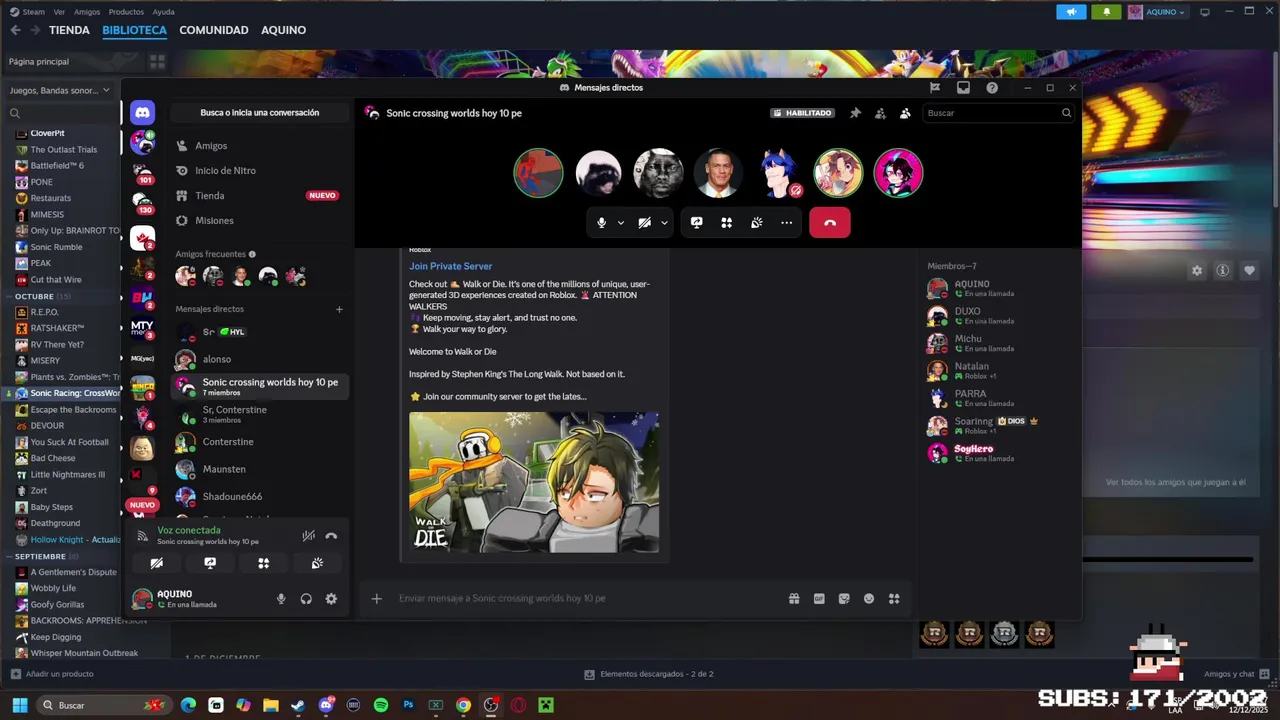This screenshot has width=1280, height=720.
Task: Open the 'Sr, Conterstine' group chat
Action: tap(258, 414)
